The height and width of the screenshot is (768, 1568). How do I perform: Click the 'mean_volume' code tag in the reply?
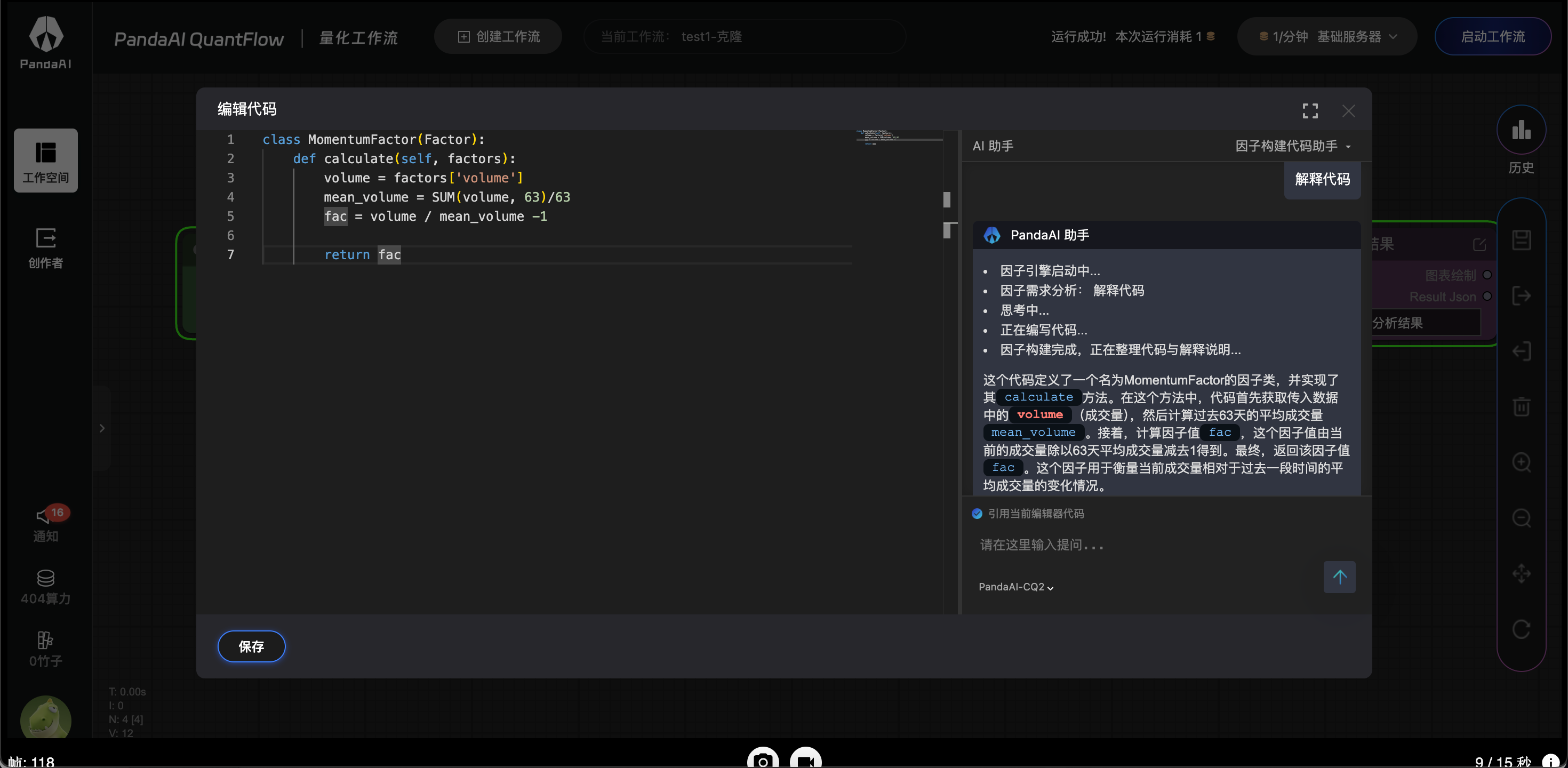tap(1034, 432)
